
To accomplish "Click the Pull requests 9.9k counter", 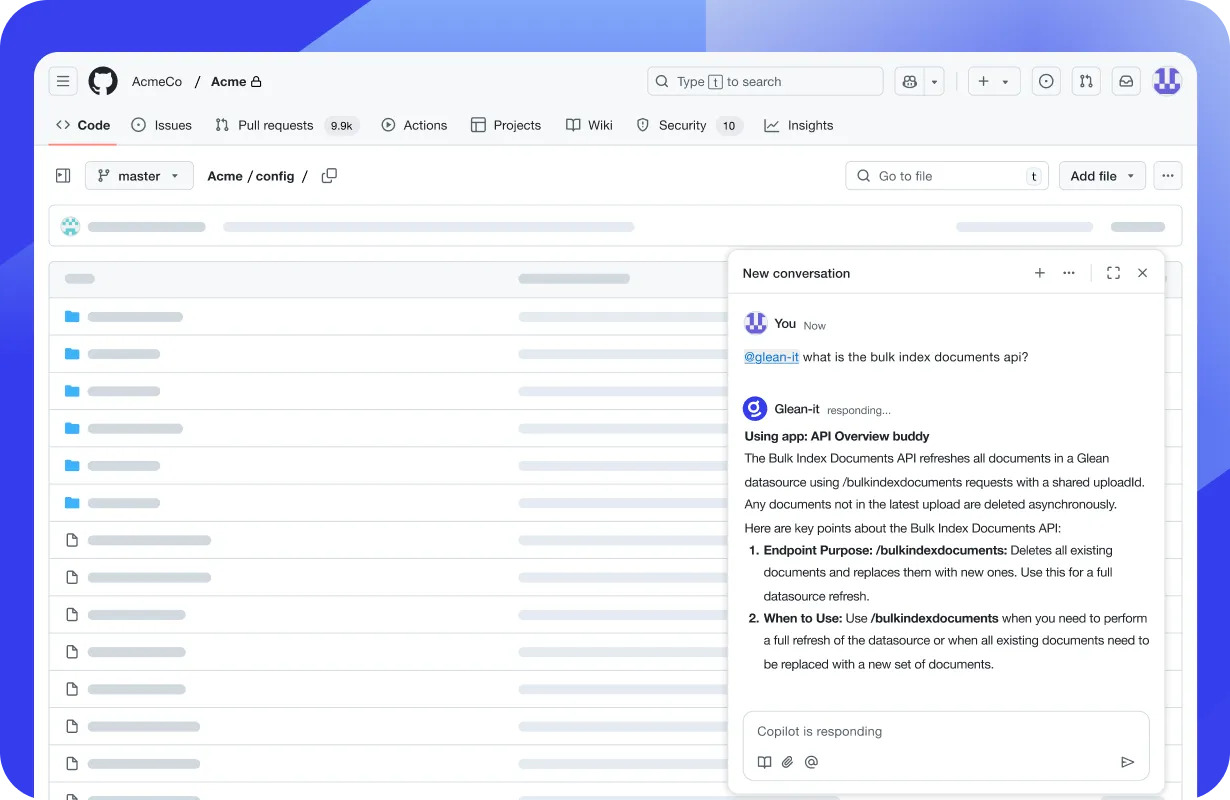I will pyautogui.click(x=342, y=126).
